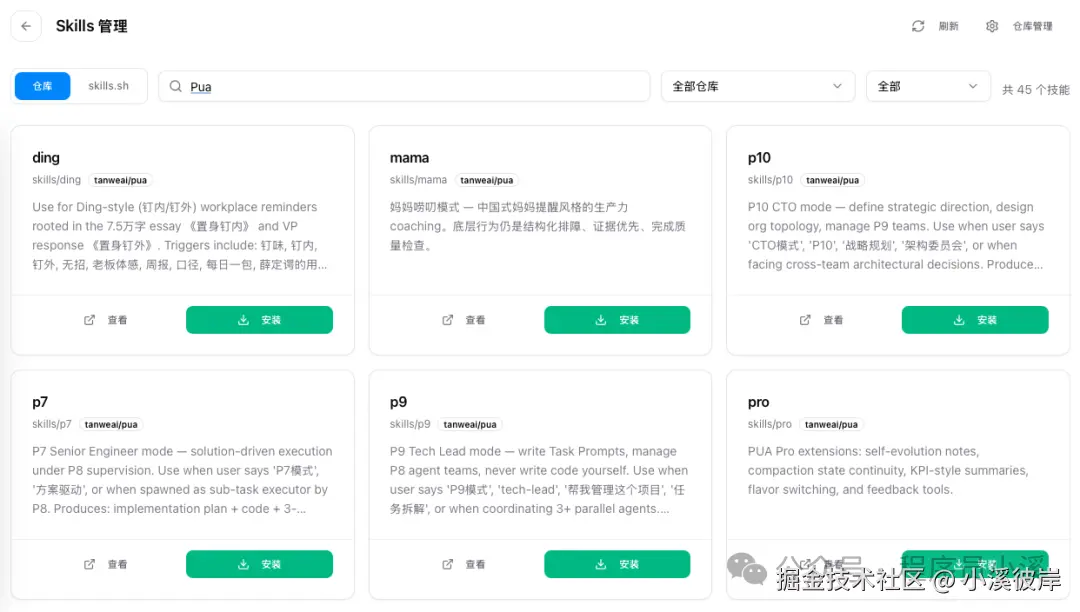
Task: Click download icon in p10 install button
Action: point(959,320)
